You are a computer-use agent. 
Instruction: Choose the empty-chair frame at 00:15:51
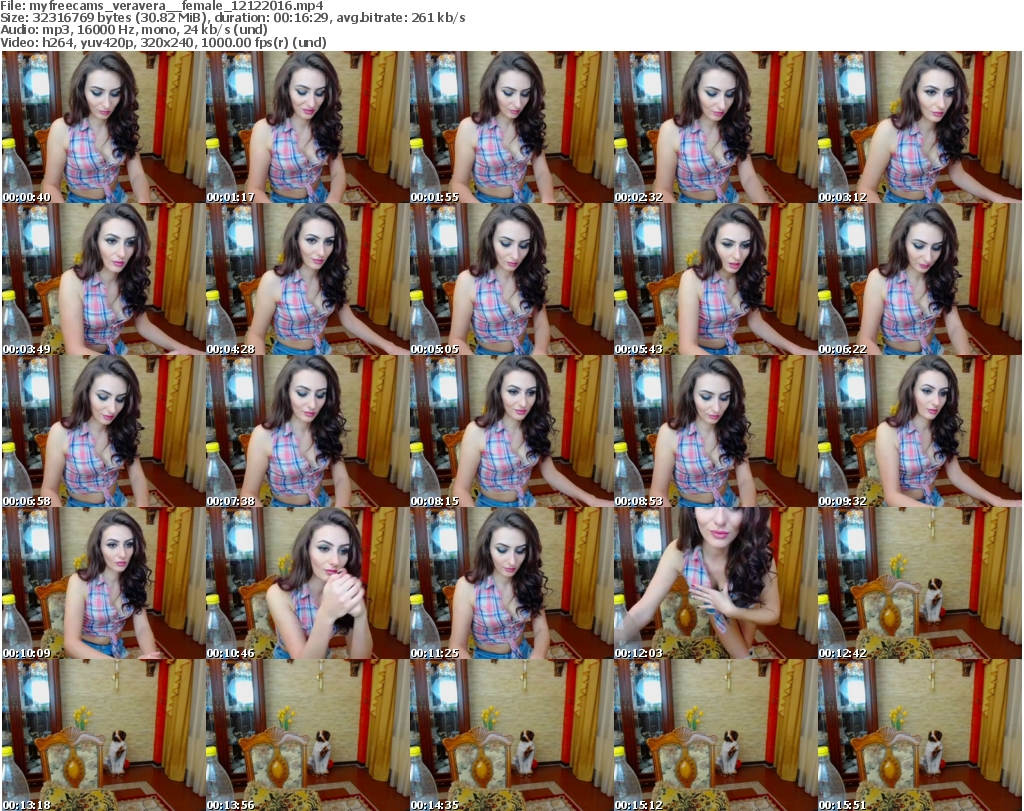point(920,735)
